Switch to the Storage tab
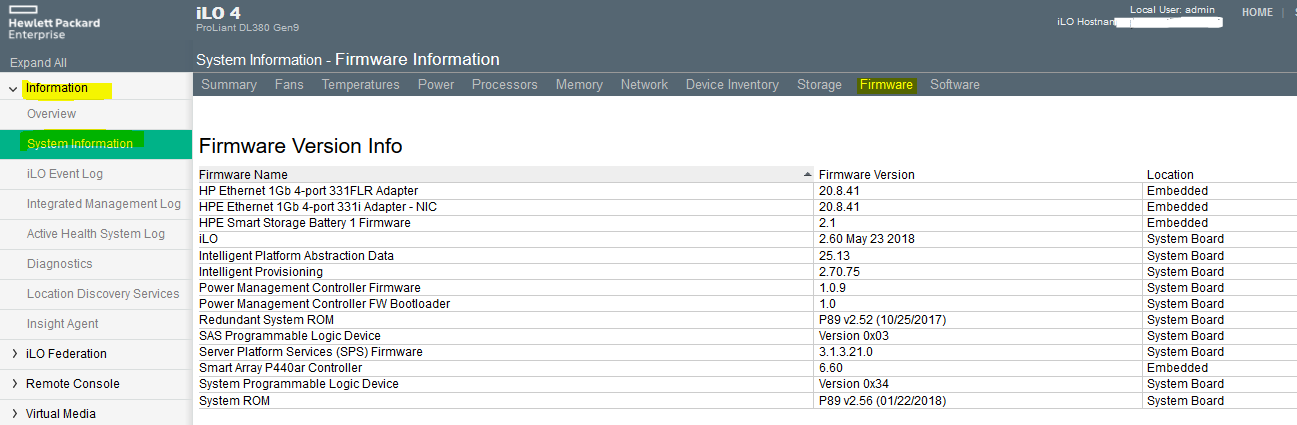The width and height of the screenshot is (1297, 425). [819, 85]
